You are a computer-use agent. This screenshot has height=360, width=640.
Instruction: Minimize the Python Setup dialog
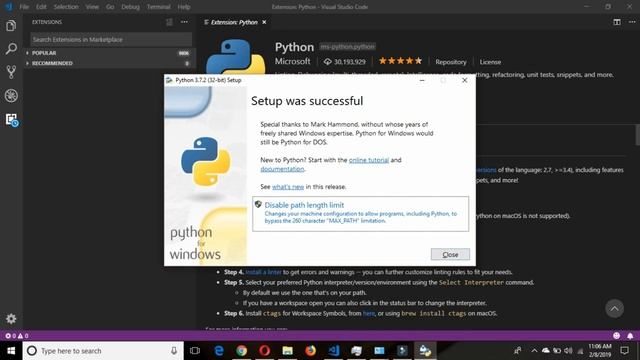422,80
